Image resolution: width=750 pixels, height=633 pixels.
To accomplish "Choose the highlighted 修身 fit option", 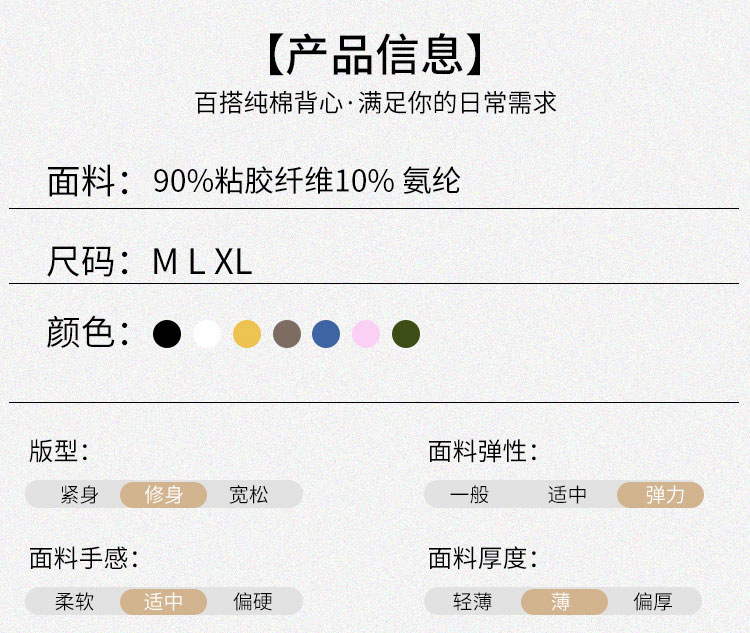I will [x=164, y=495].
